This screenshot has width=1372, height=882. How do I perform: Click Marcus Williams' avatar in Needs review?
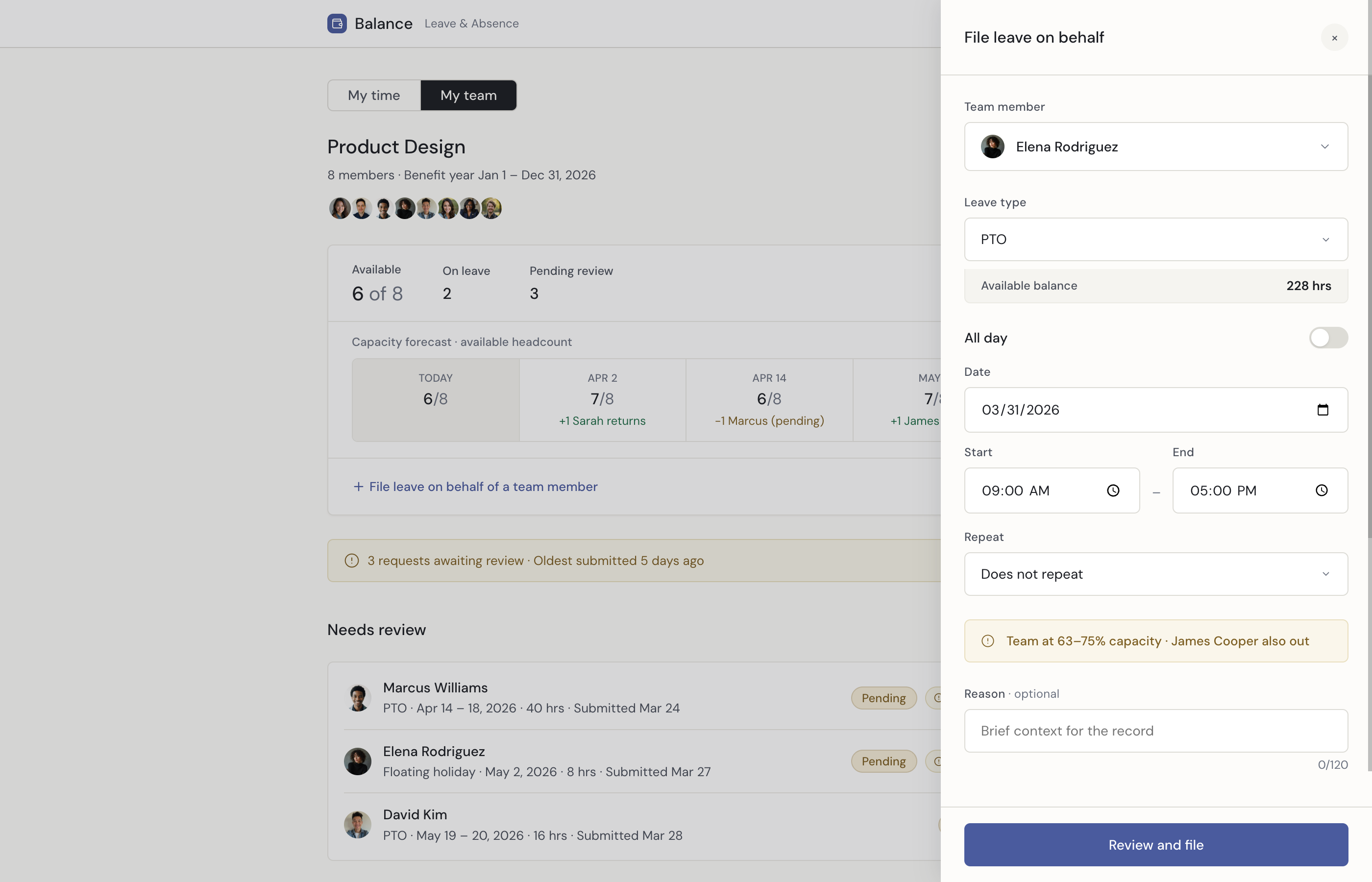tap(358, 697)
